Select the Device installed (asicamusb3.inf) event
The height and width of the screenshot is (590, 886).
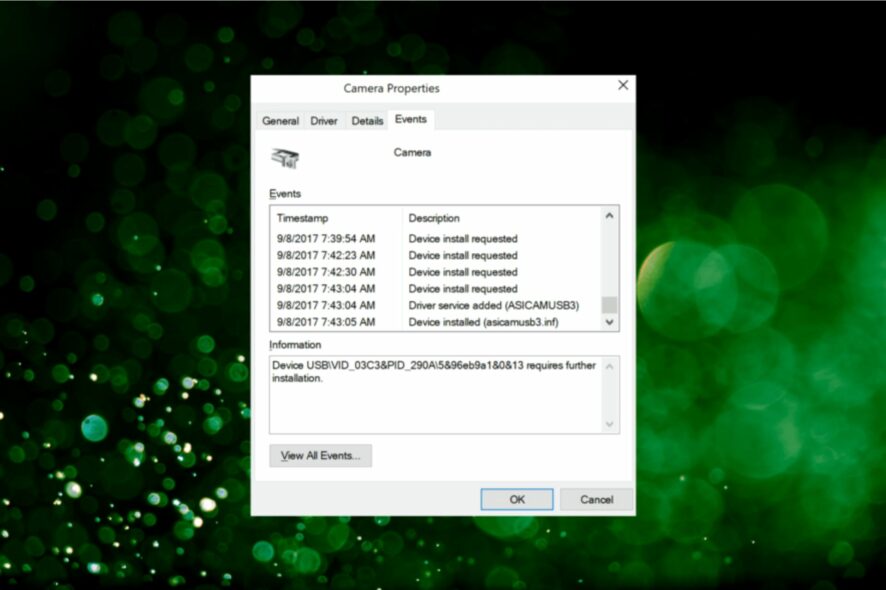(437, 322)
